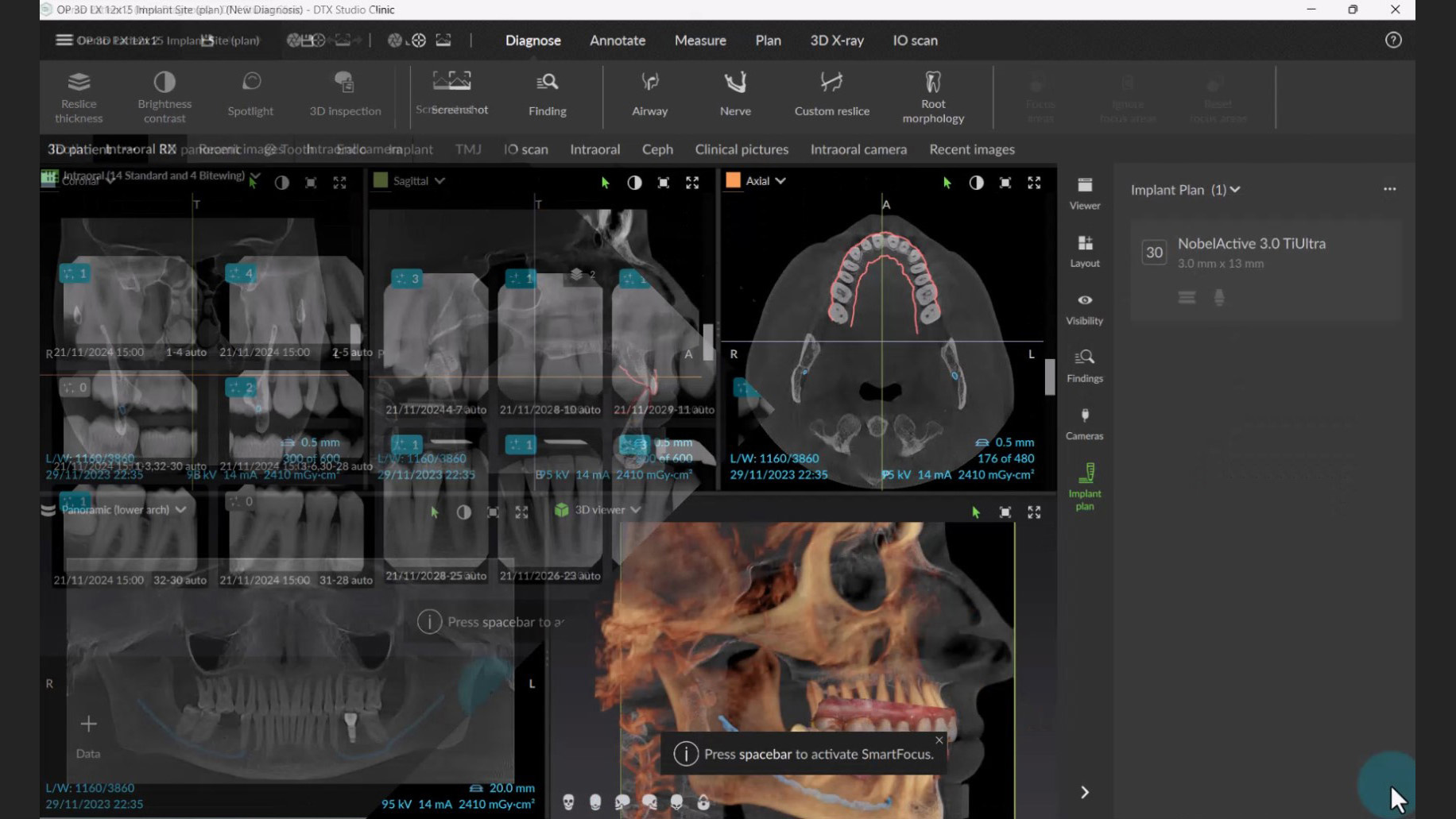Open the Root morphology tool
This screenshot has width=1456, height=819.
coord(933,98)
